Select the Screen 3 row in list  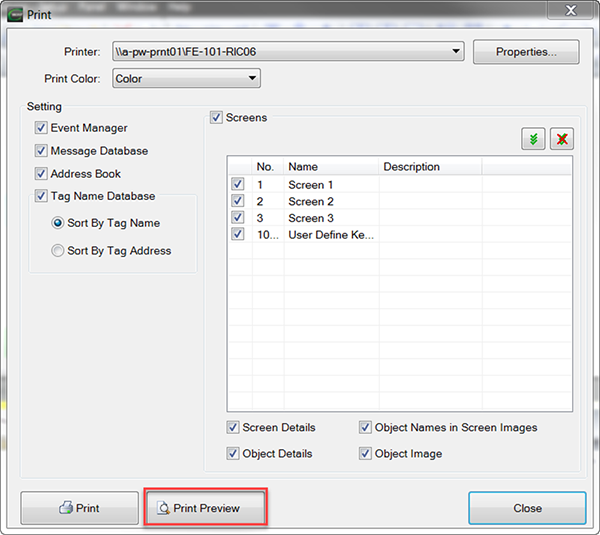[310, 218]
